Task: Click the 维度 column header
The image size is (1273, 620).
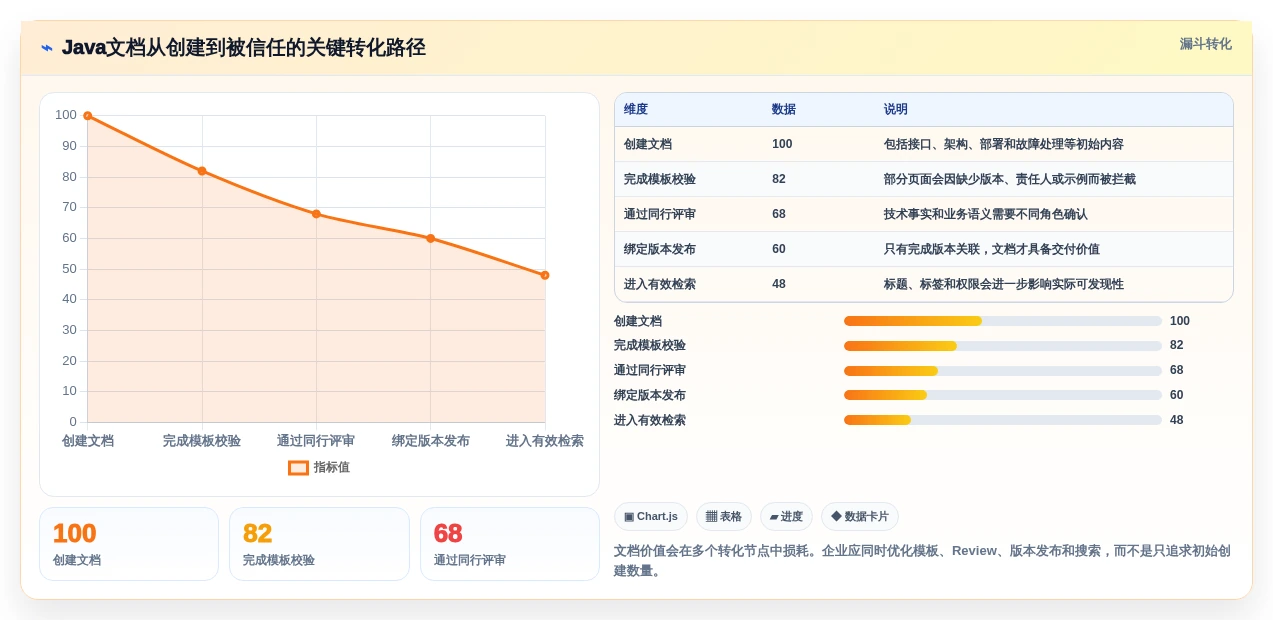Action: (x=636, y=110)
